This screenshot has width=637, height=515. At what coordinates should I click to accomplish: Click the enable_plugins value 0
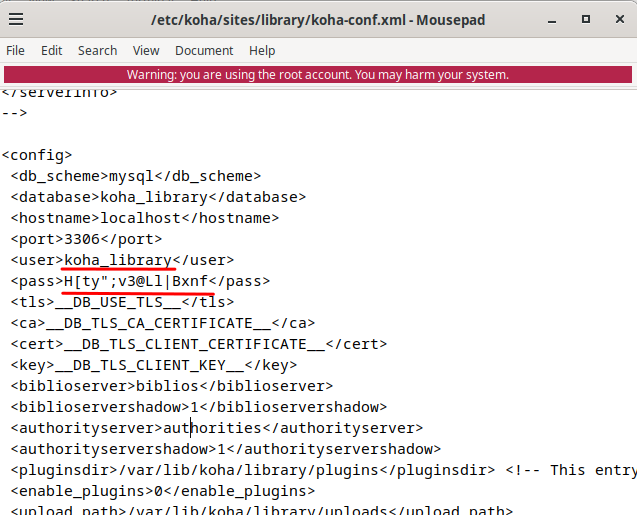[158, 491]
